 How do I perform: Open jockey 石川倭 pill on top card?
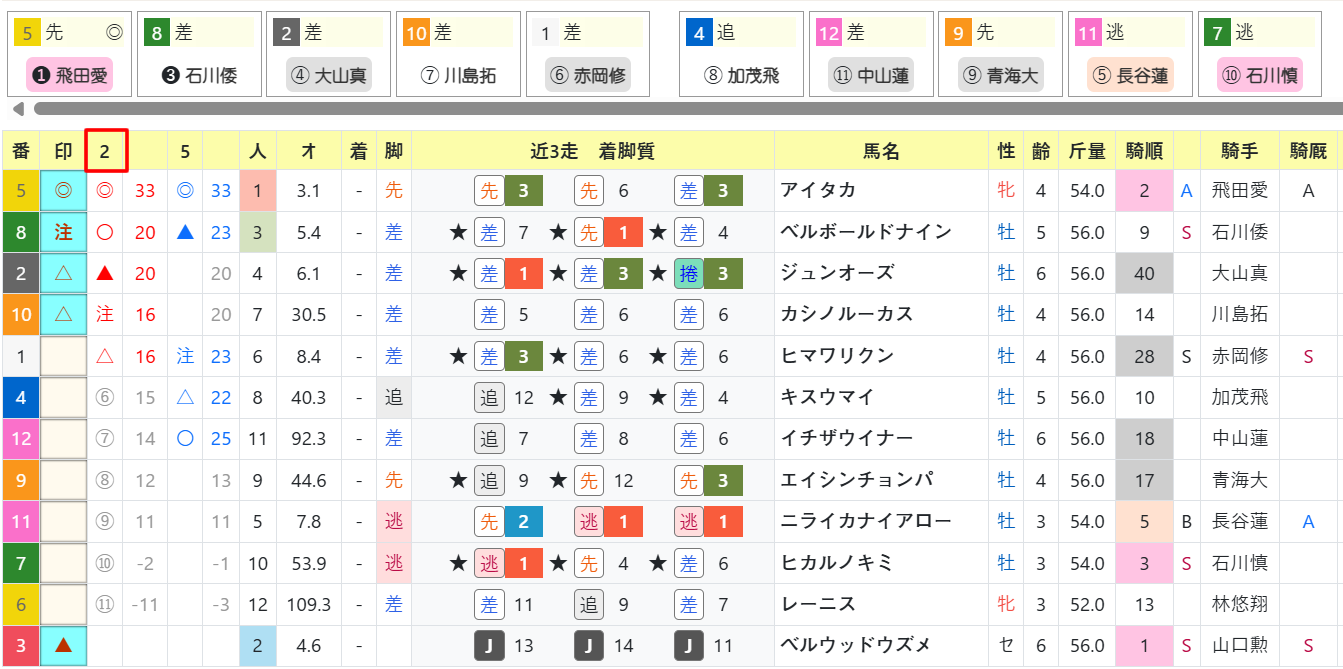[x=199, y=75]
